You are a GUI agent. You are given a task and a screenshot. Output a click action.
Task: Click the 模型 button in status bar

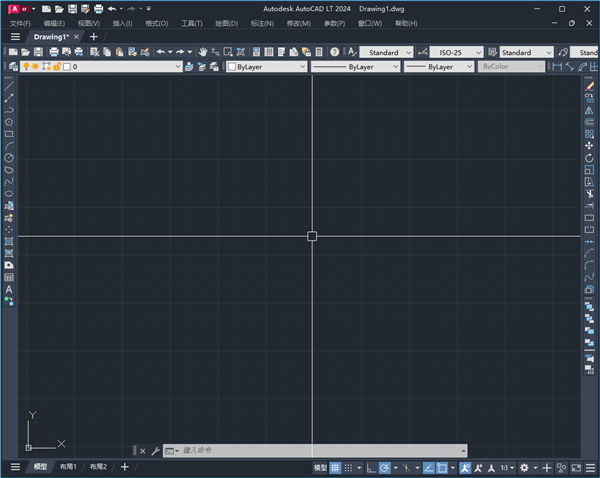320,467
